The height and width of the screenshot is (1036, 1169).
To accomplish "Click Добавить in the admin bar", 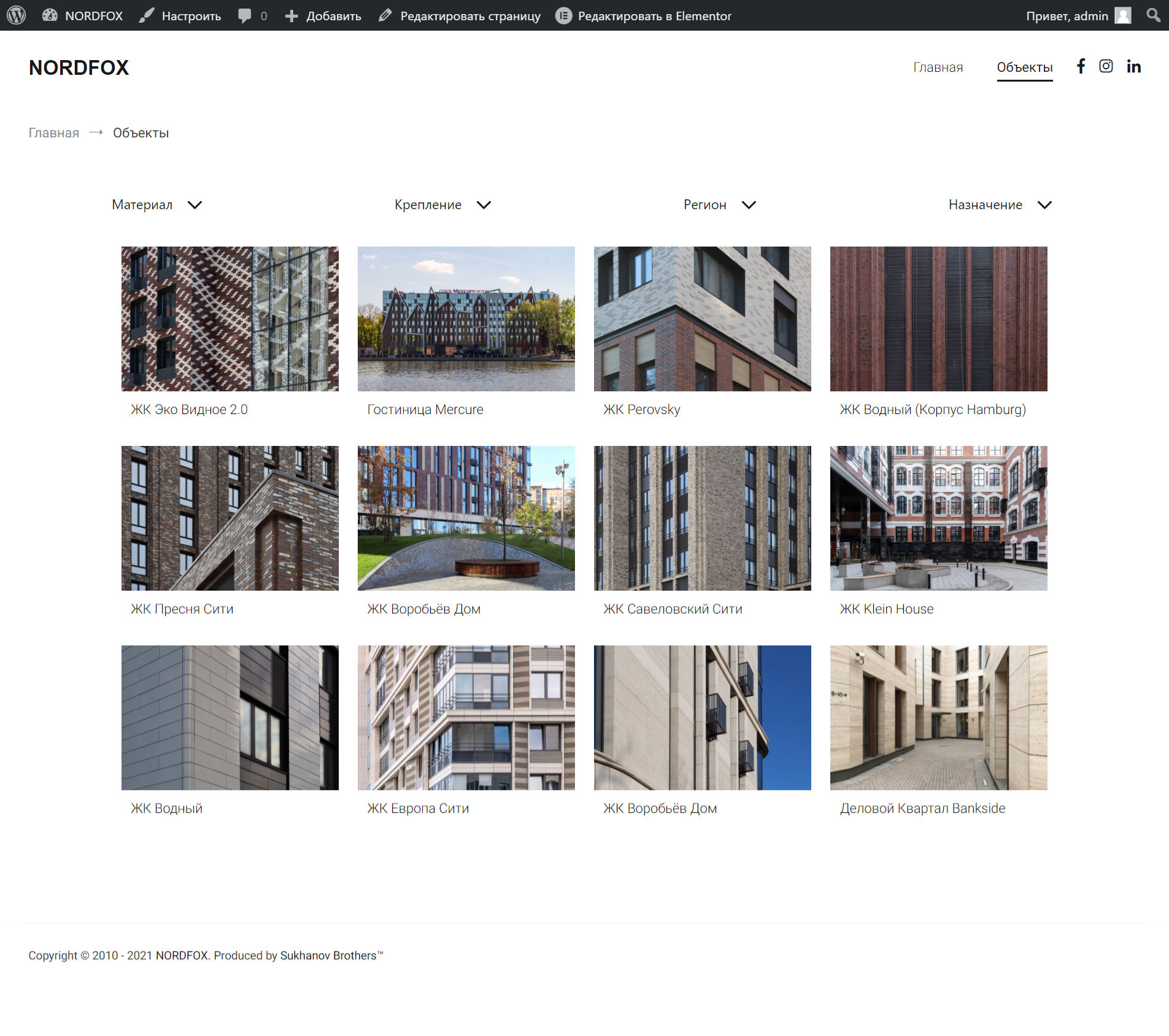I will point(323,16).
